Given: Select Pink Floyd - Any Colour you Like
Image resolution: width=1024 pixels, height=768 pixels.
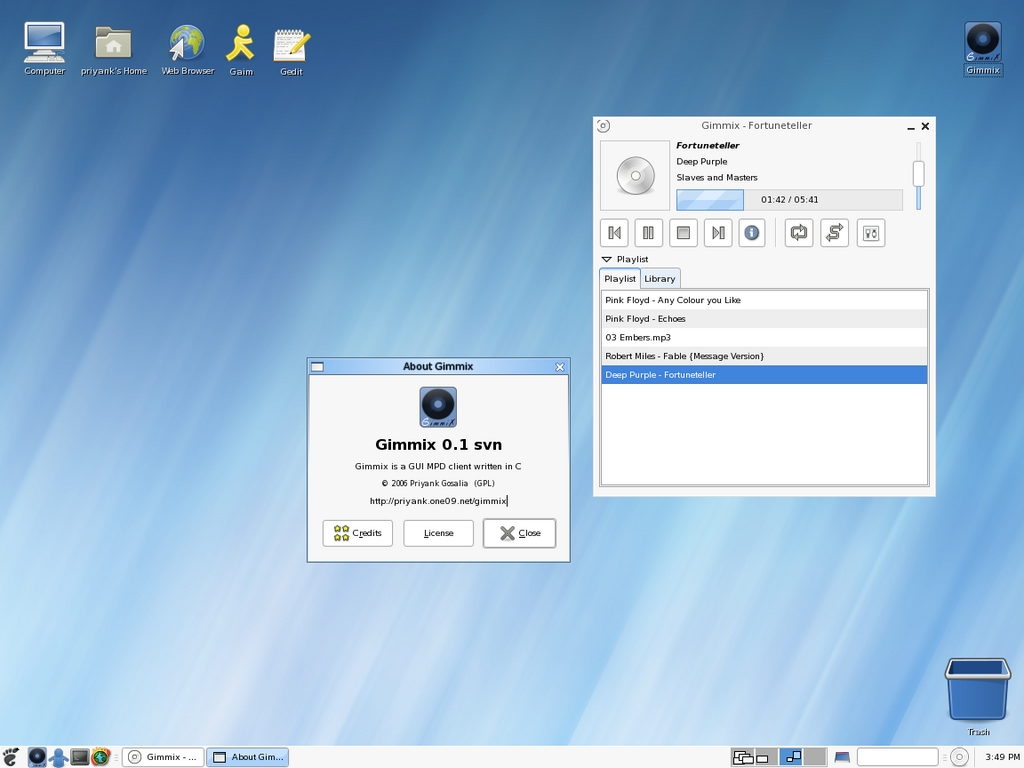Looking at the screenshot, I should click(x=764, y=300).
